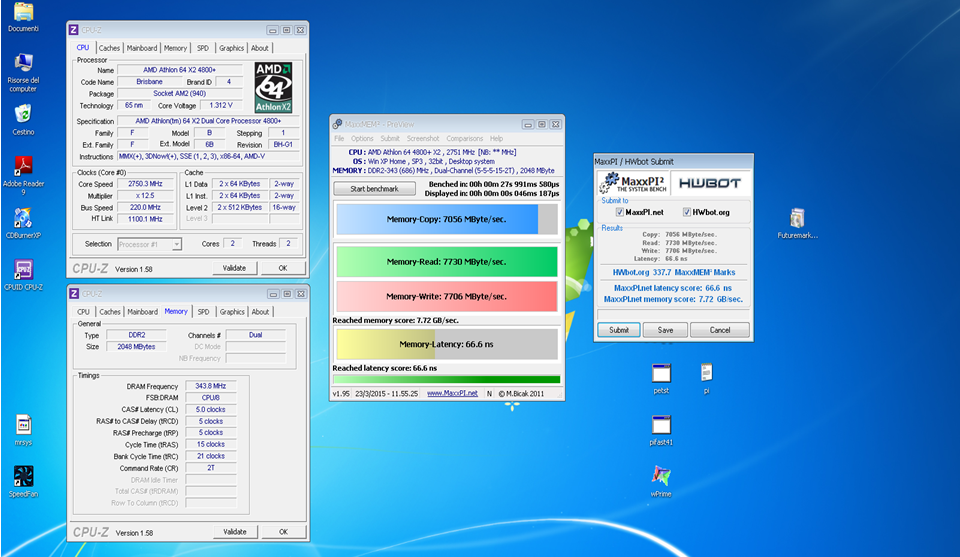The width and height of the screenshot is (960, 557).
Task: Launch CPUID CPU-Z desktop icon
Action: [x=23, y=274]
